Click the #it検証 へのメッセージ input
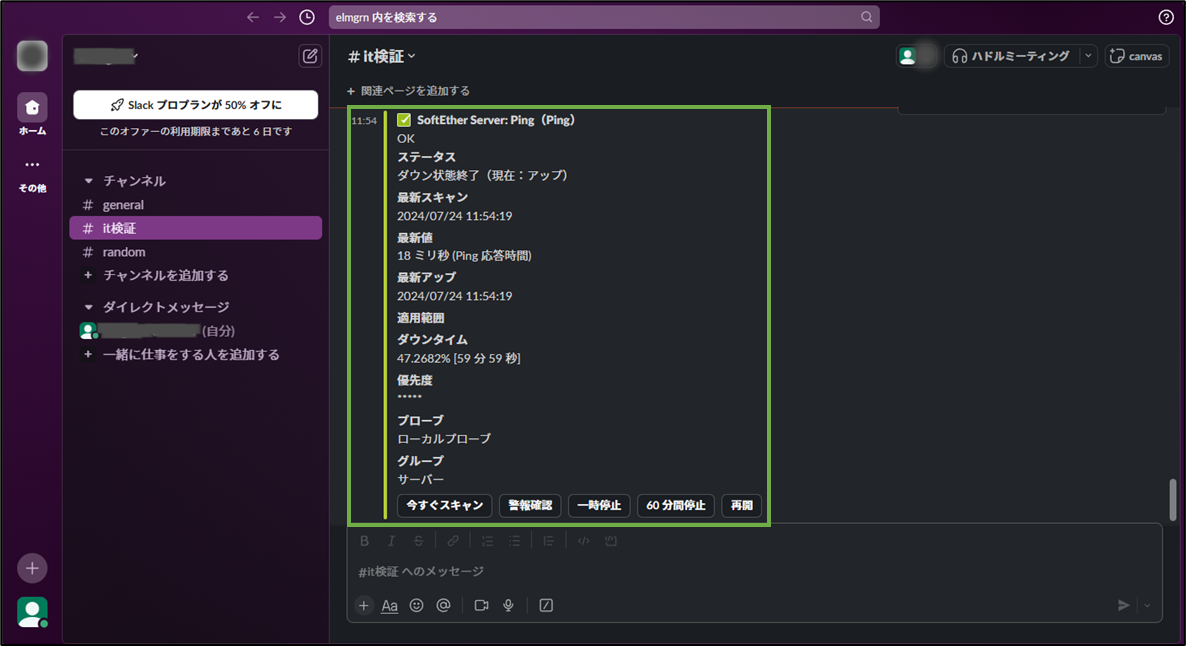This screenshot has width=1186, height=646. (x=754, y=571)
